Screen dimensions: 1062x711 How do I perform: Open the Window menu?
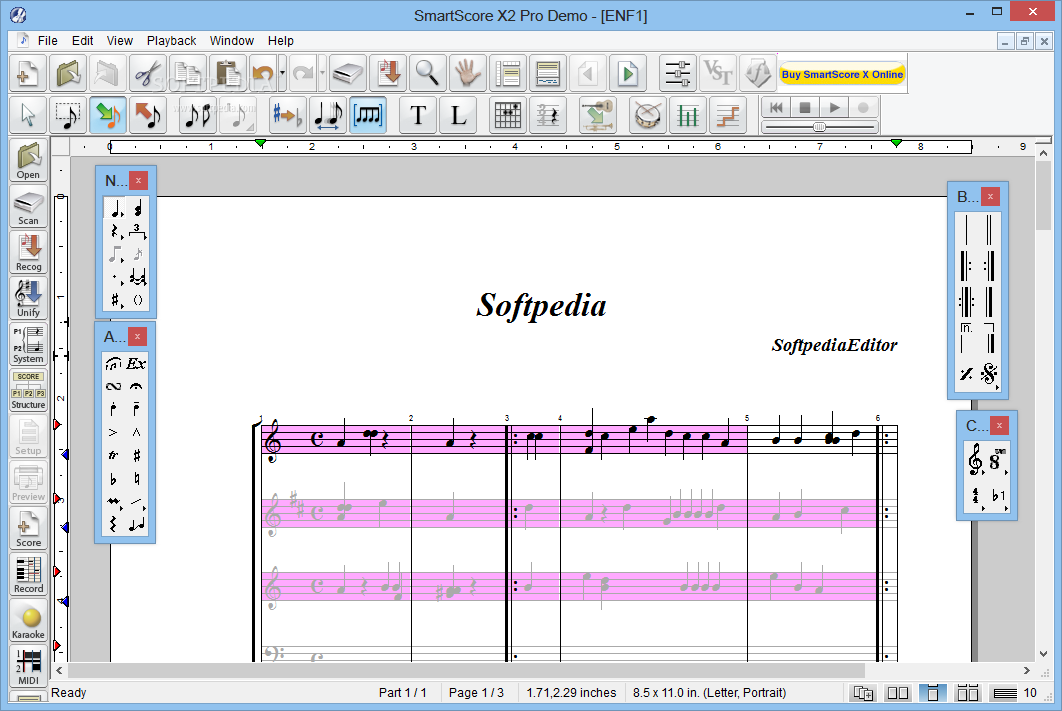(x=232, y=41)
